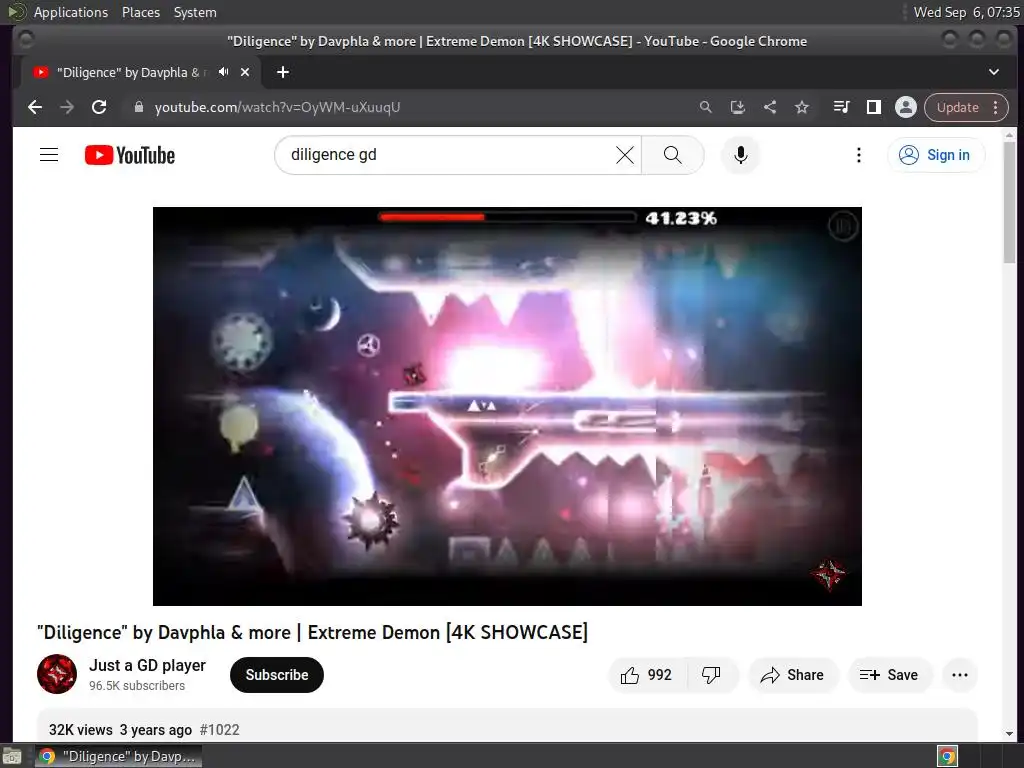Click the video player frame
The image size is (1024, 768).
pos(507,406)
